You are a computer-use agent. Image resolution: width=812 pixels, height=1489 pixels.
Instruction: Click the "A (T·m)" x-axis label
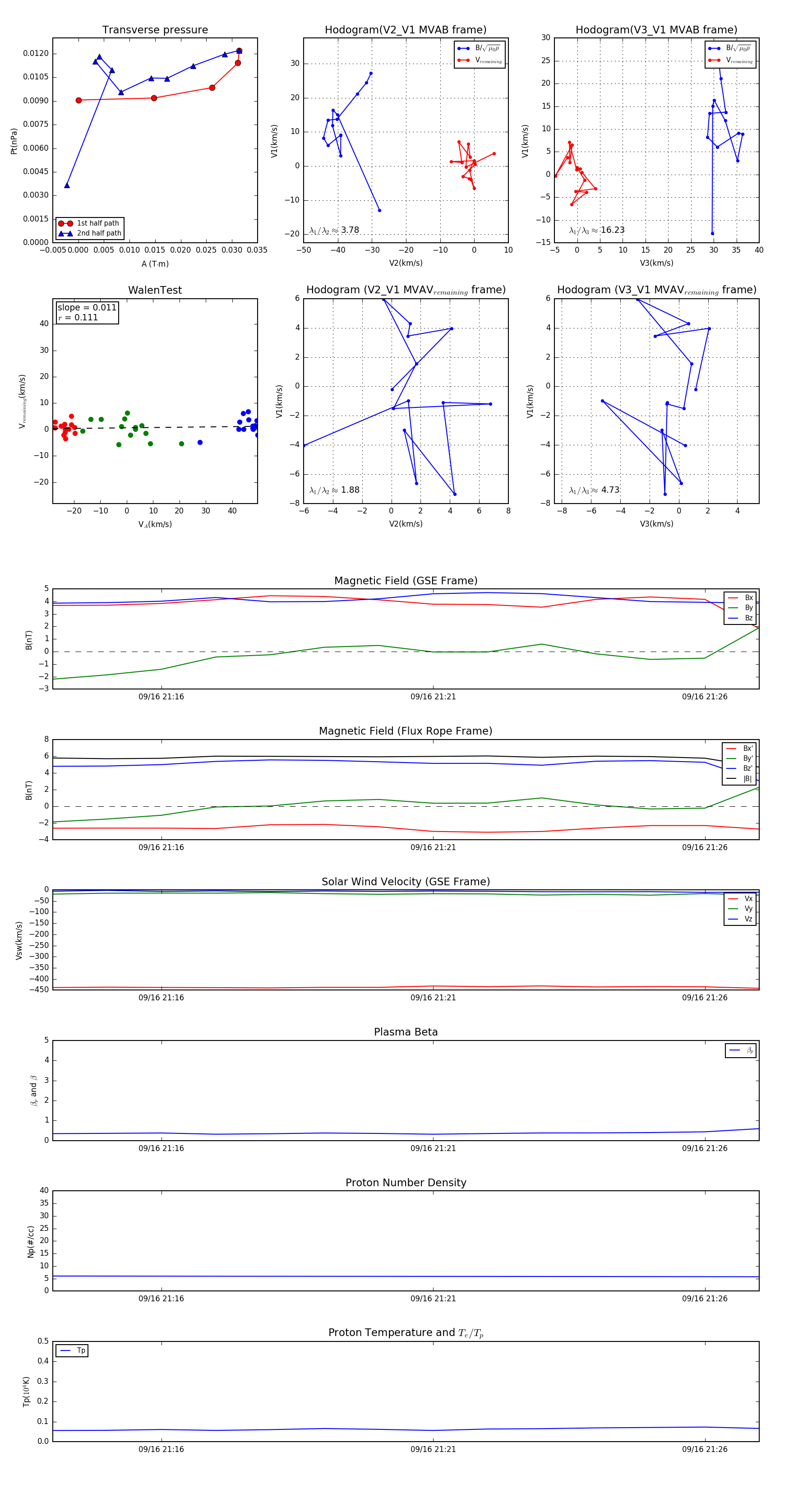point(155,264)
